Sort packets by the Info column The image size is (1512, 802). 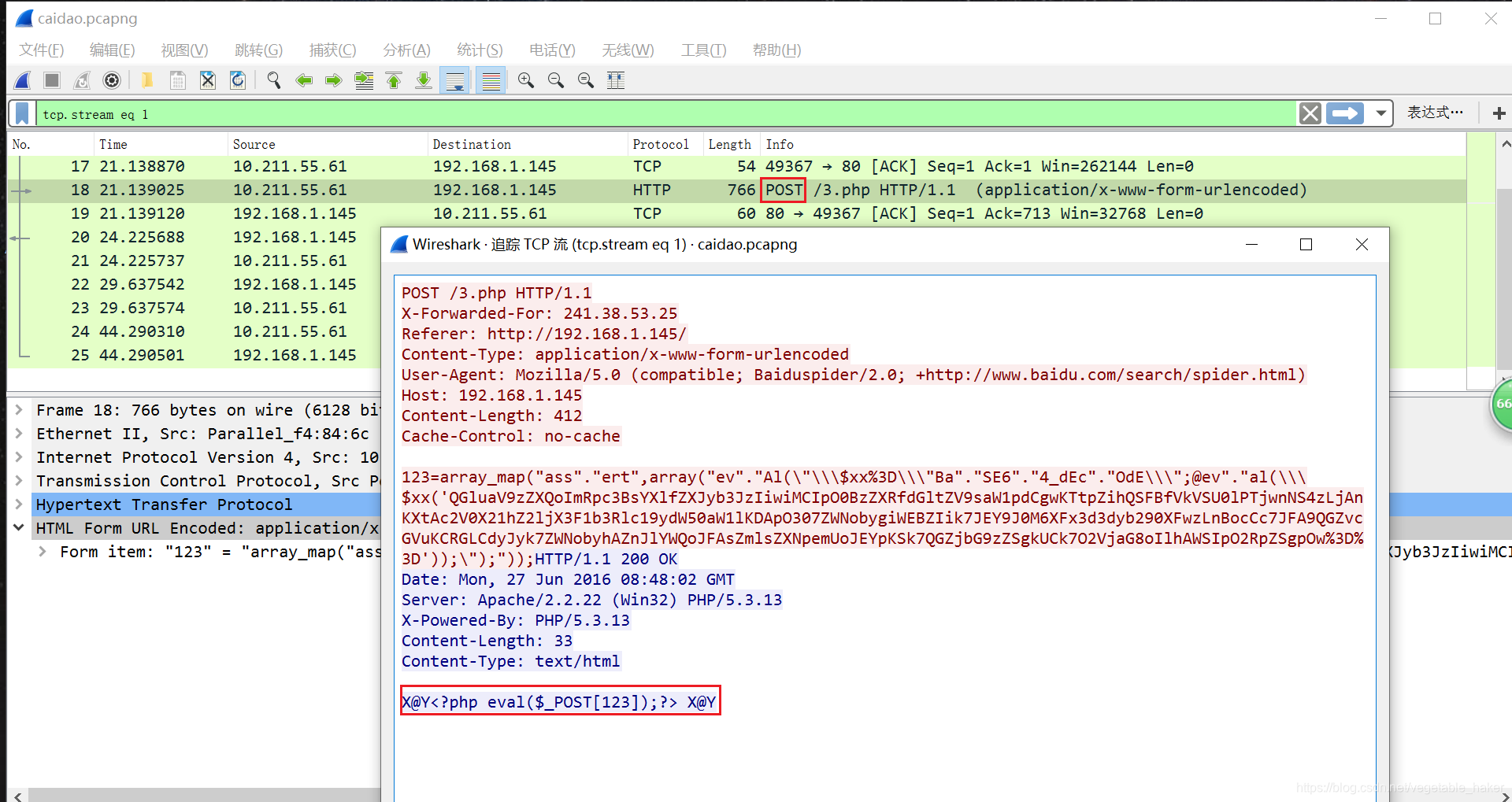(1112, 144)
